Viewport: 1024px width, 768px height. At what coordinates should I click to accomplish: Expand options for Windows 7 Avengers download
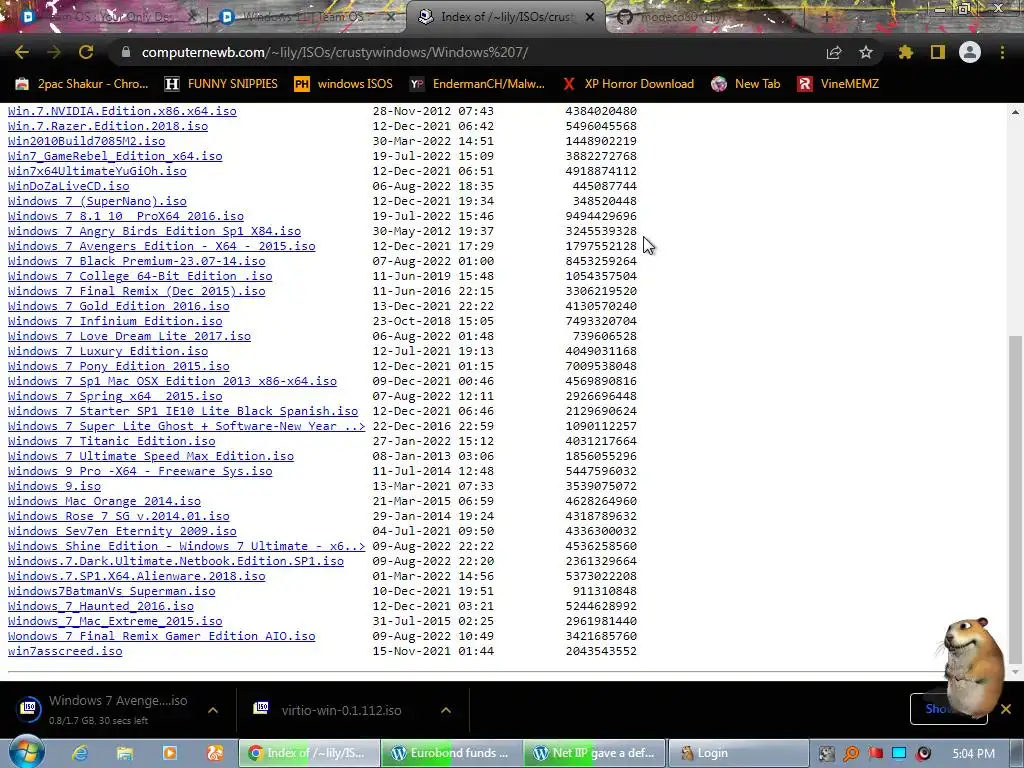[x=213, y=710]
